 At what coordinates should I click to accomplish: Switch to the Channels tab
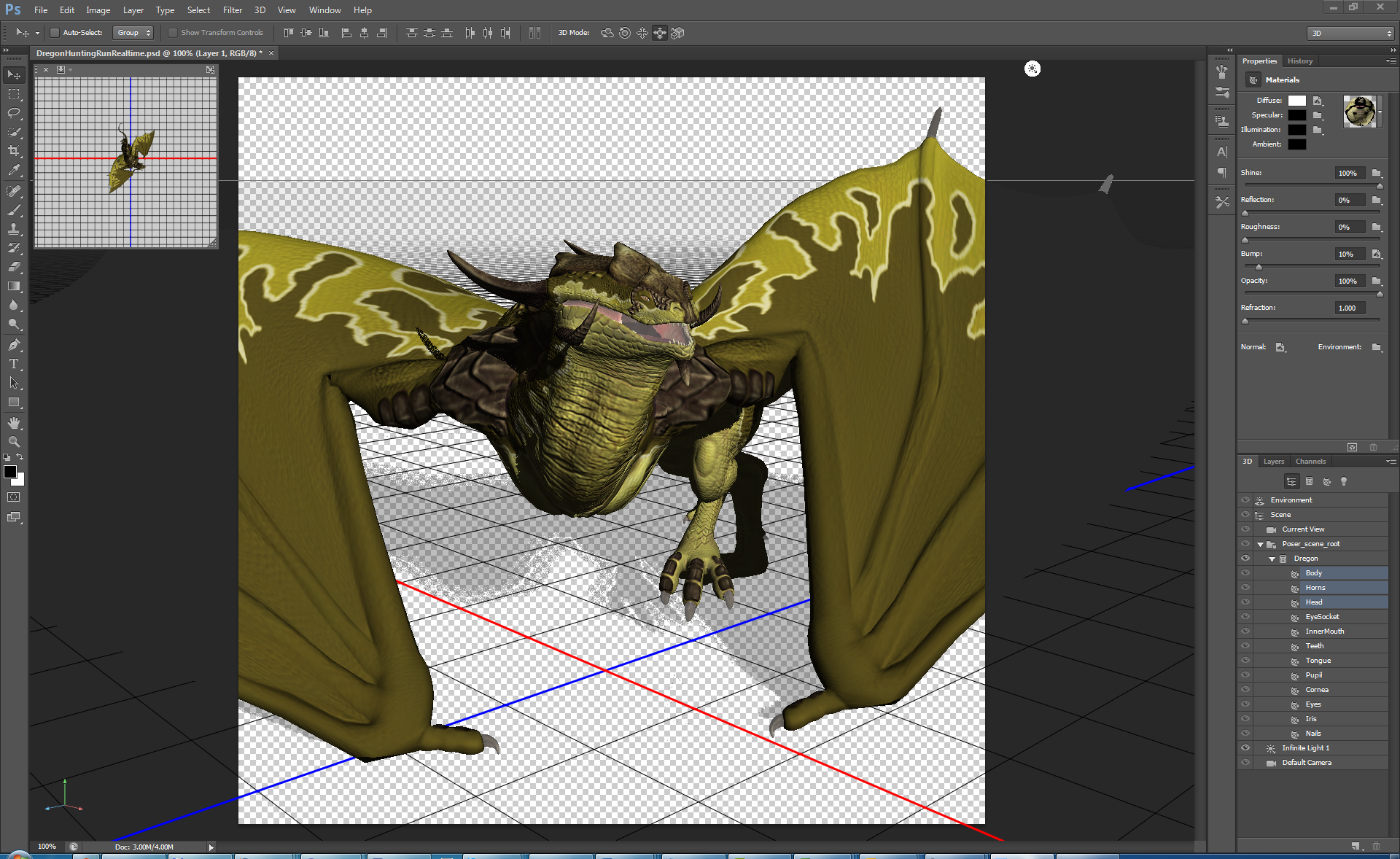(1310, 462)
